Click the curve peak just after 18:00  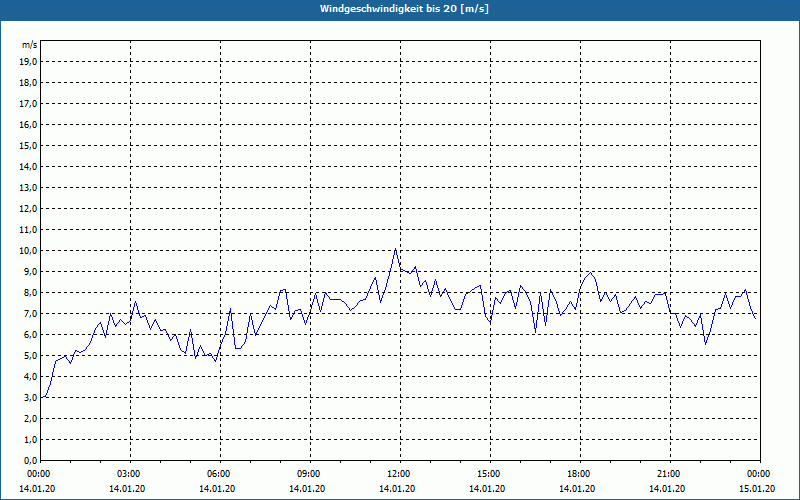(x=590, y=272)
